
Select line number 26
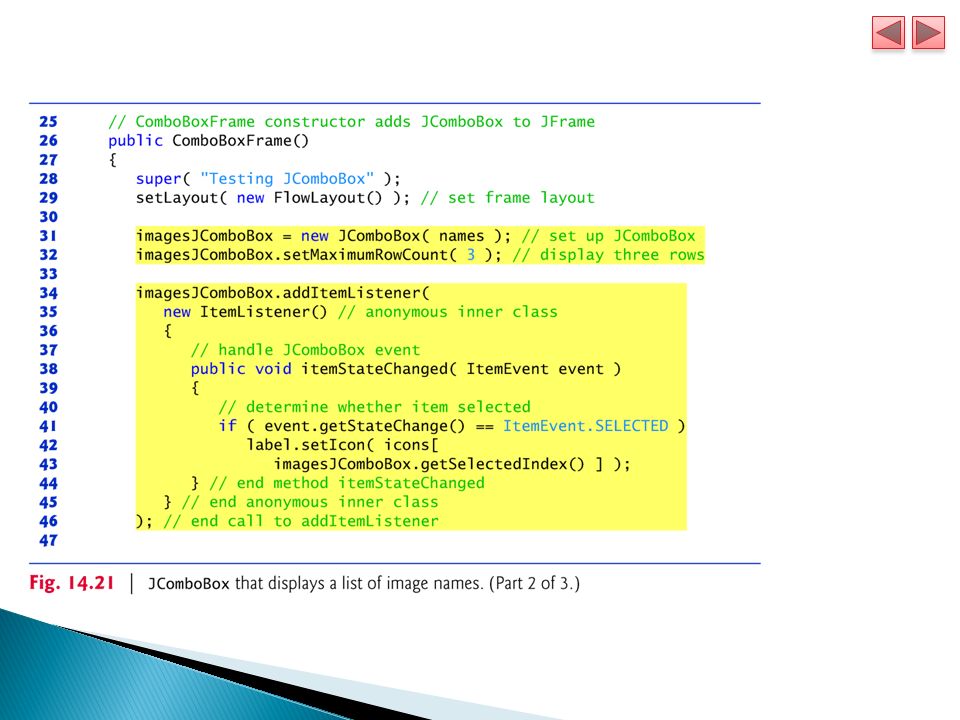(48, 141)
